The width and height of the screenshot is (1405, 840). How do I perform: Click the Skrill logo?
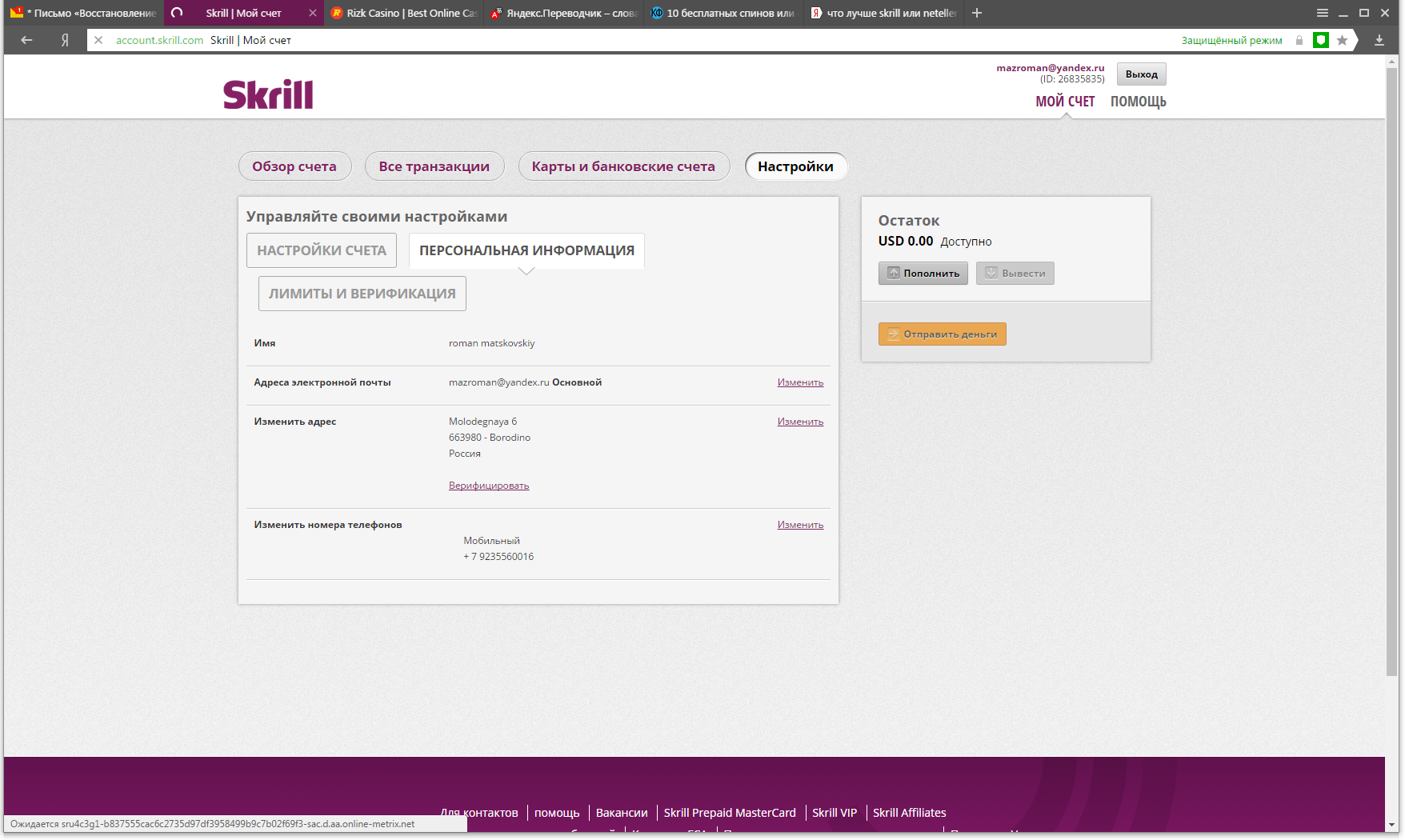tap(268, 94)
